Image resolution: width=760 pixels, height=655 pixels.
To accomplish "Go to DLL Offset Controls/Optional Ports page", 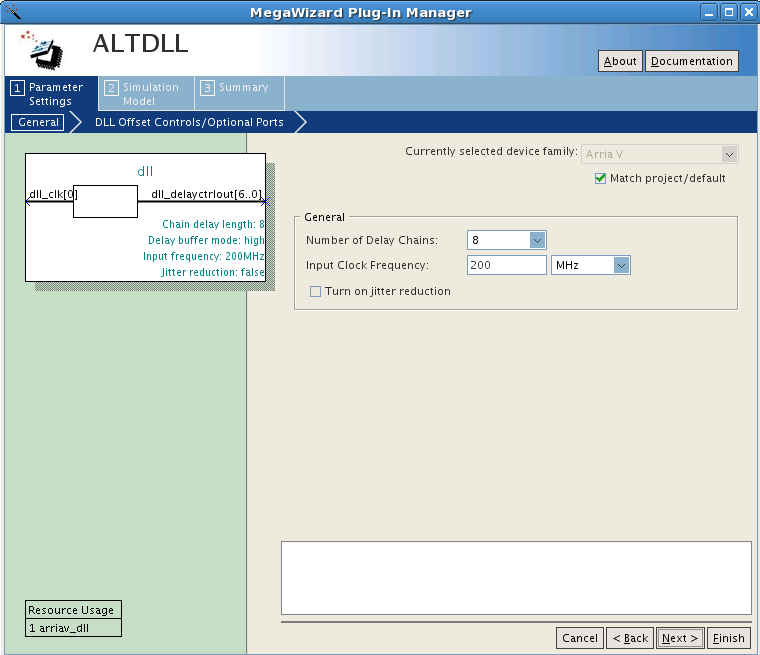I will [189, 122].
